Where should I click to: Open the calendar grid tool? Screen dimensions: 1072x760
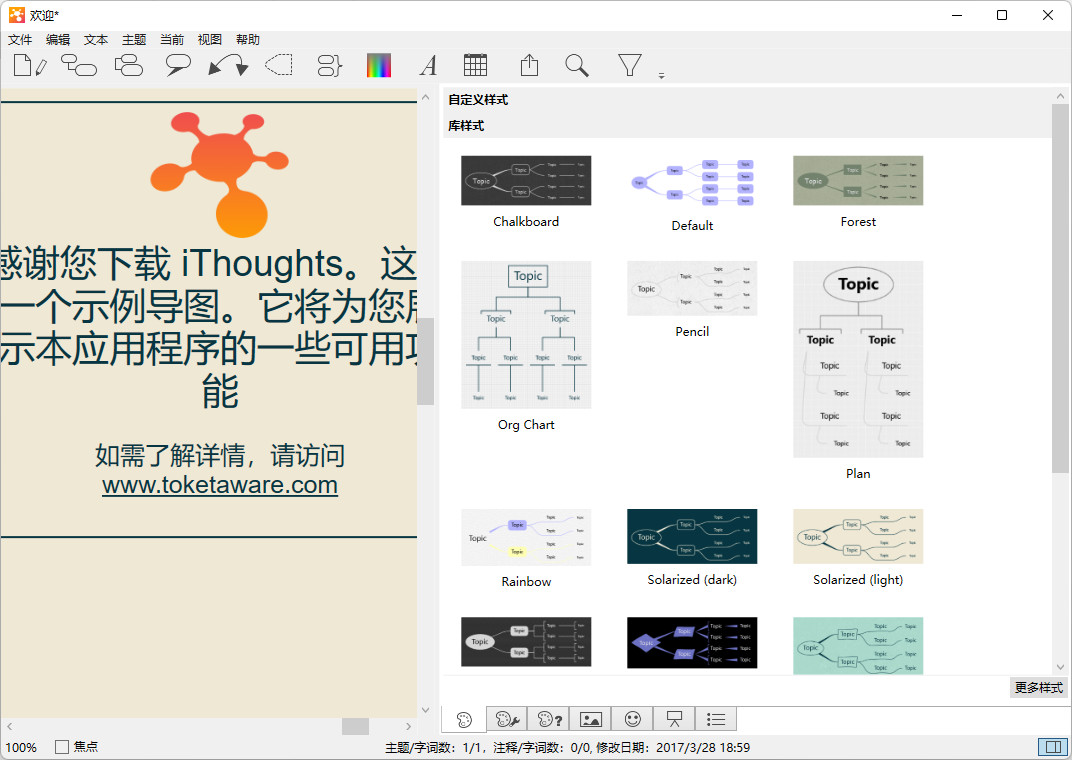tap(475, 66)
